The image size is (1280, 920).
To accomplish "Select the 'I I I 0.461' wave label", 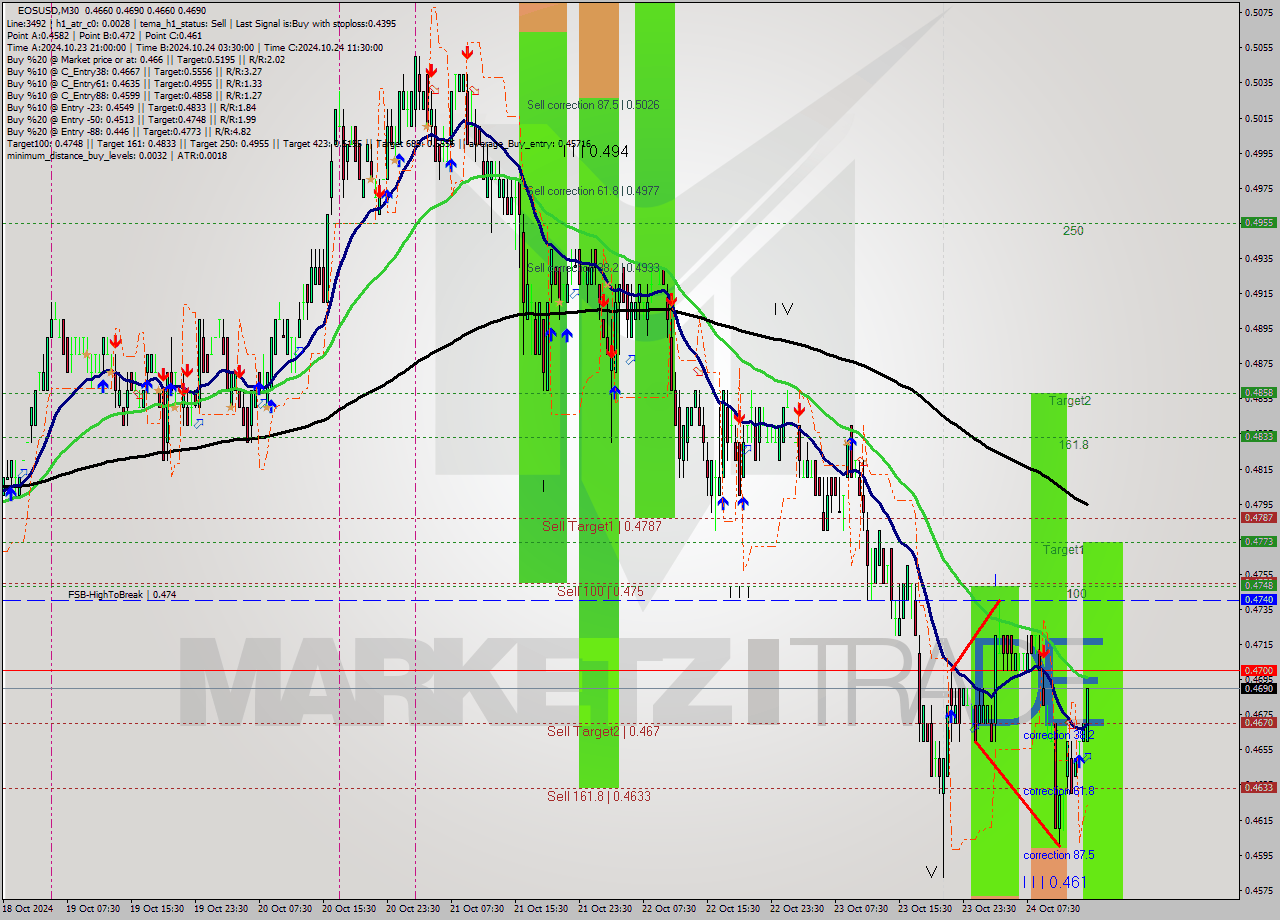I will (x=1054, y=882).
